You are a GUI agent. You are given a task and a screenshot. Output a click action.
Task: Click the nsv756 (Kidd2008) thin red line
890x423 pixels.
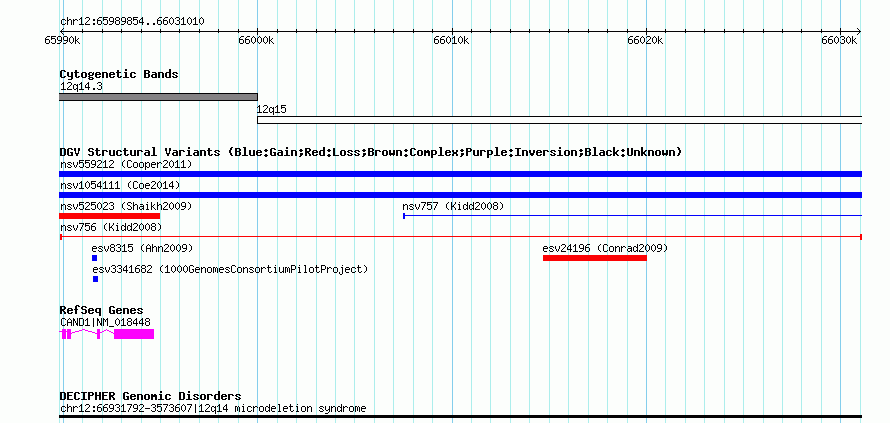460,237
